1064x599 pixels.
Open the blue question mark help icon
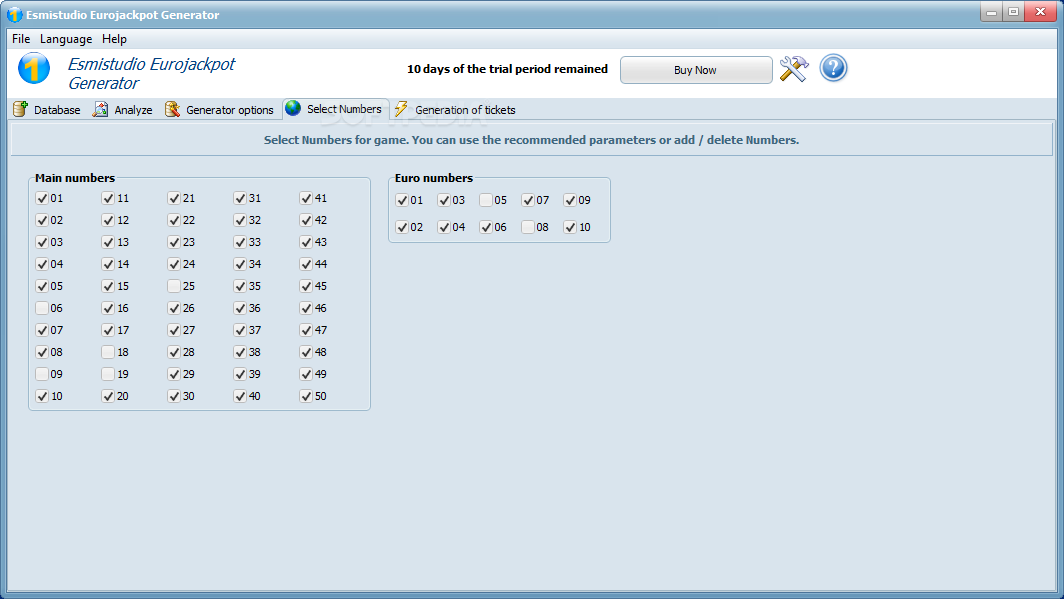coord(833,69)
